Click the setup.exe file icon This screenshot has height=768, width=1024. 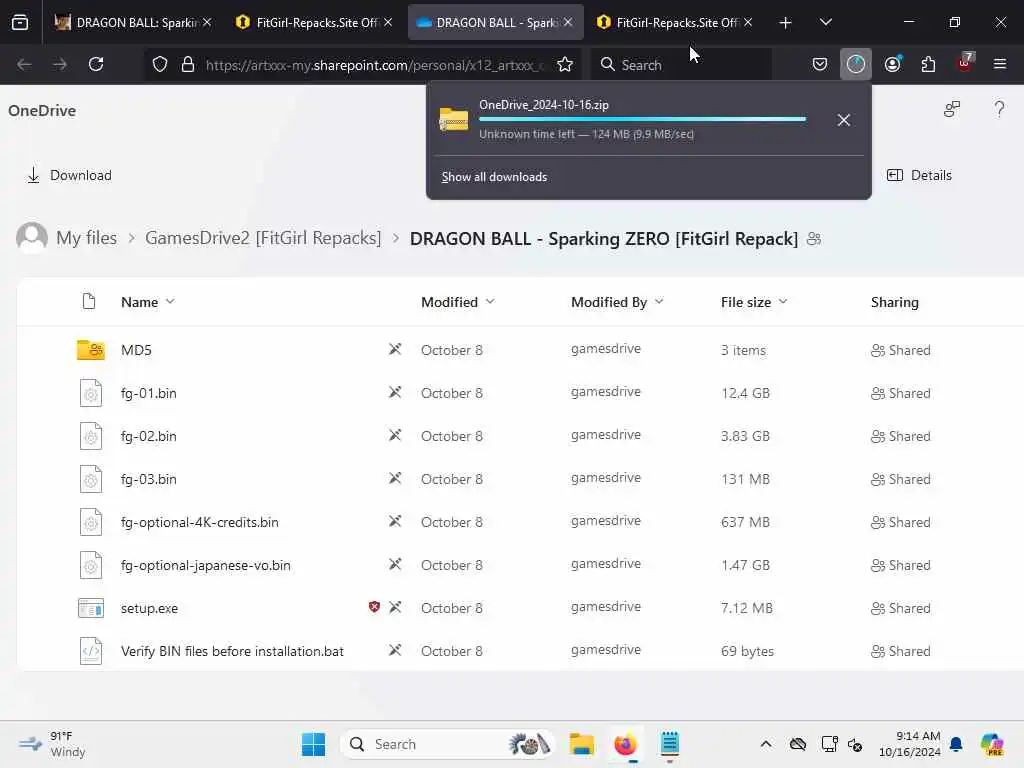(x=91, y=608)
